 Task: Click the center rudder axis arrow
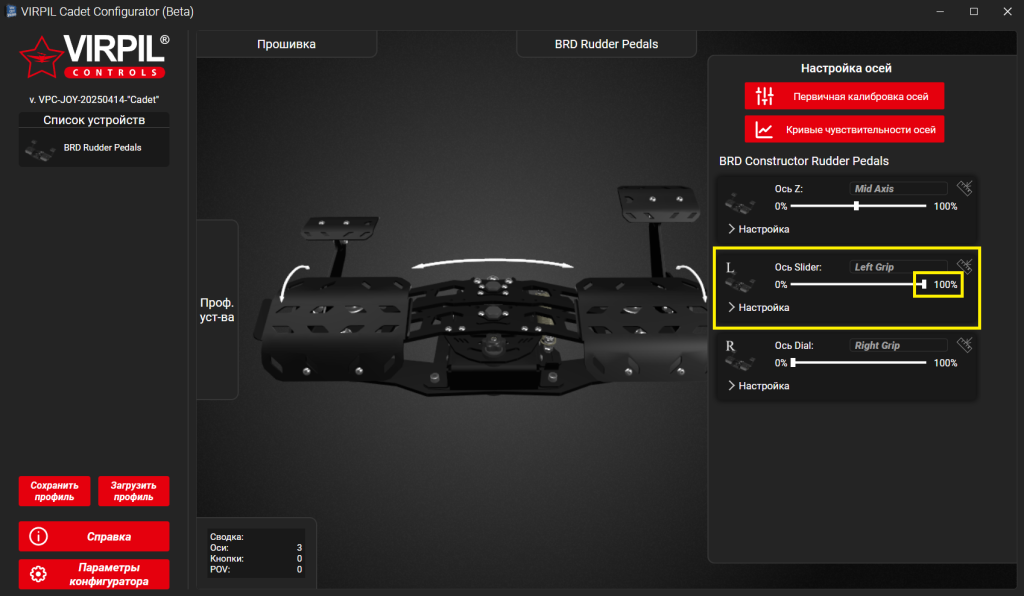492,263
